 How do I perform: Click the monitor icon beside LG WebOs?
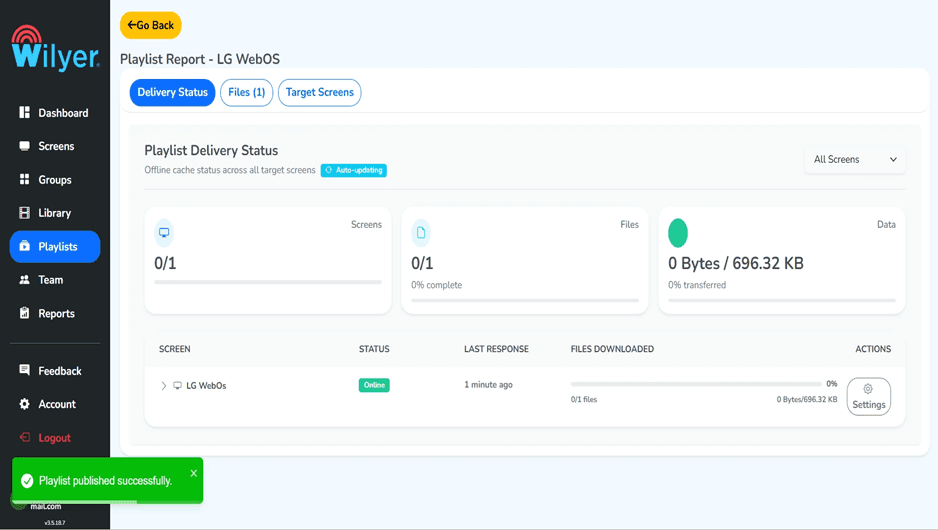pyautogui.click(x=177, y=386)
